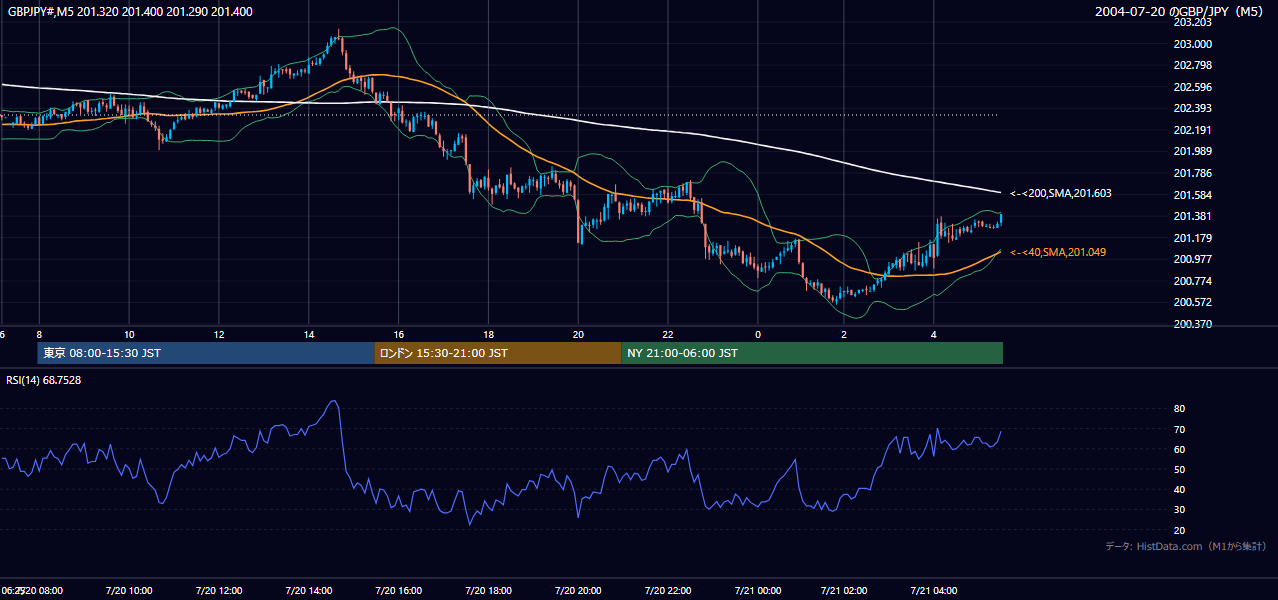
Task: Click the 7/21 02:00 time axis label
Action: pos(843,591)
